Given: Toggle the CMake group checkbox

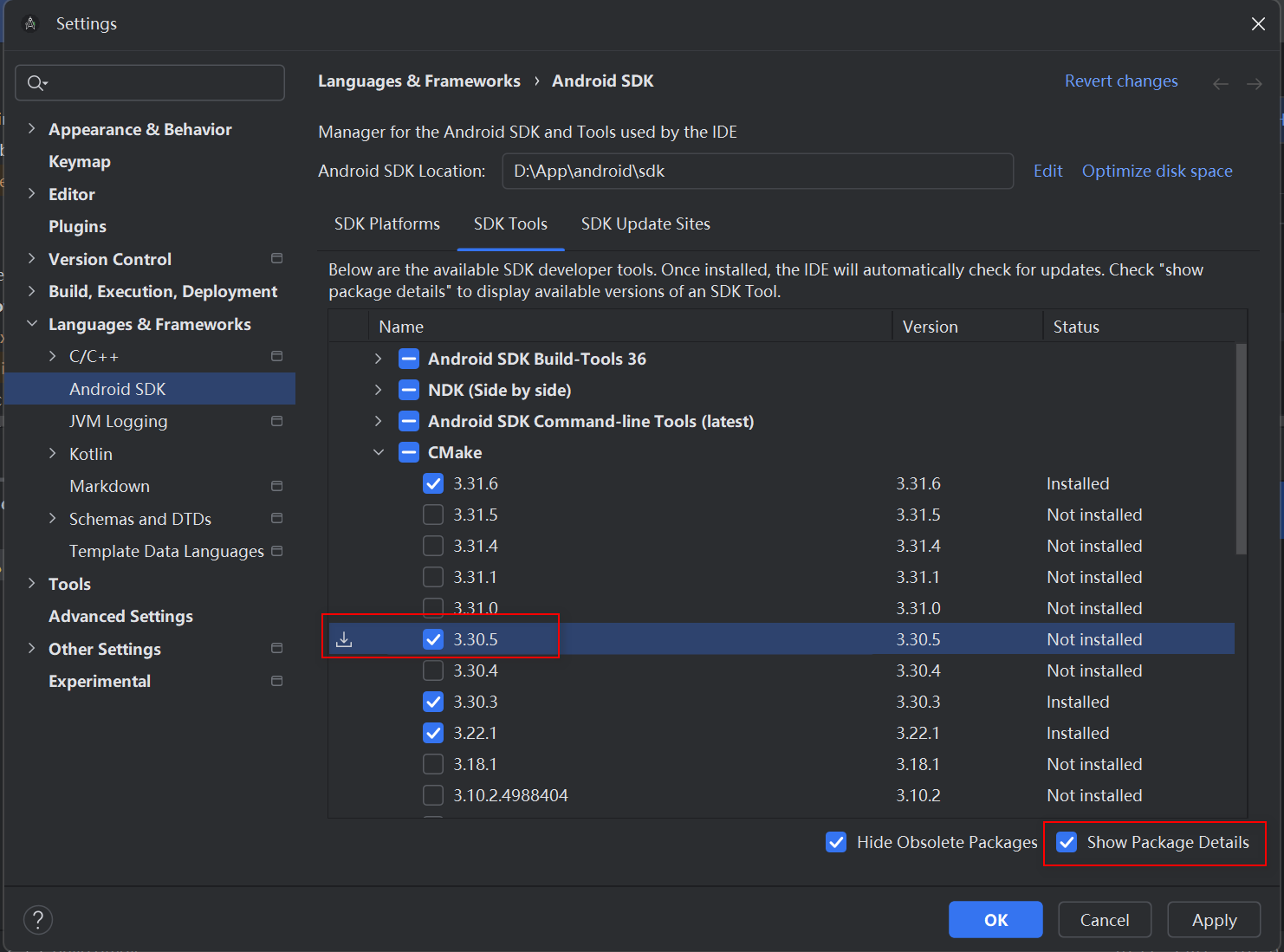Looking at the screenshot, I should tap(409, 452).
